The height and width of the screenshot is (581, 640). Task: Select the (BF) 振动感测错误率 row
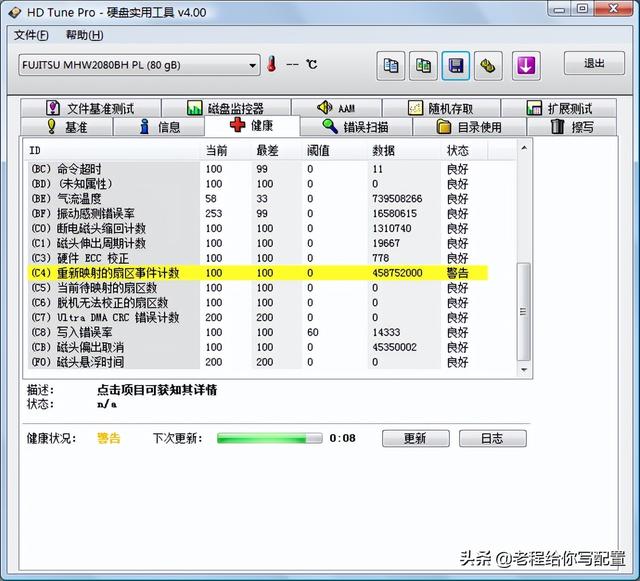click(x=258, y=214)
